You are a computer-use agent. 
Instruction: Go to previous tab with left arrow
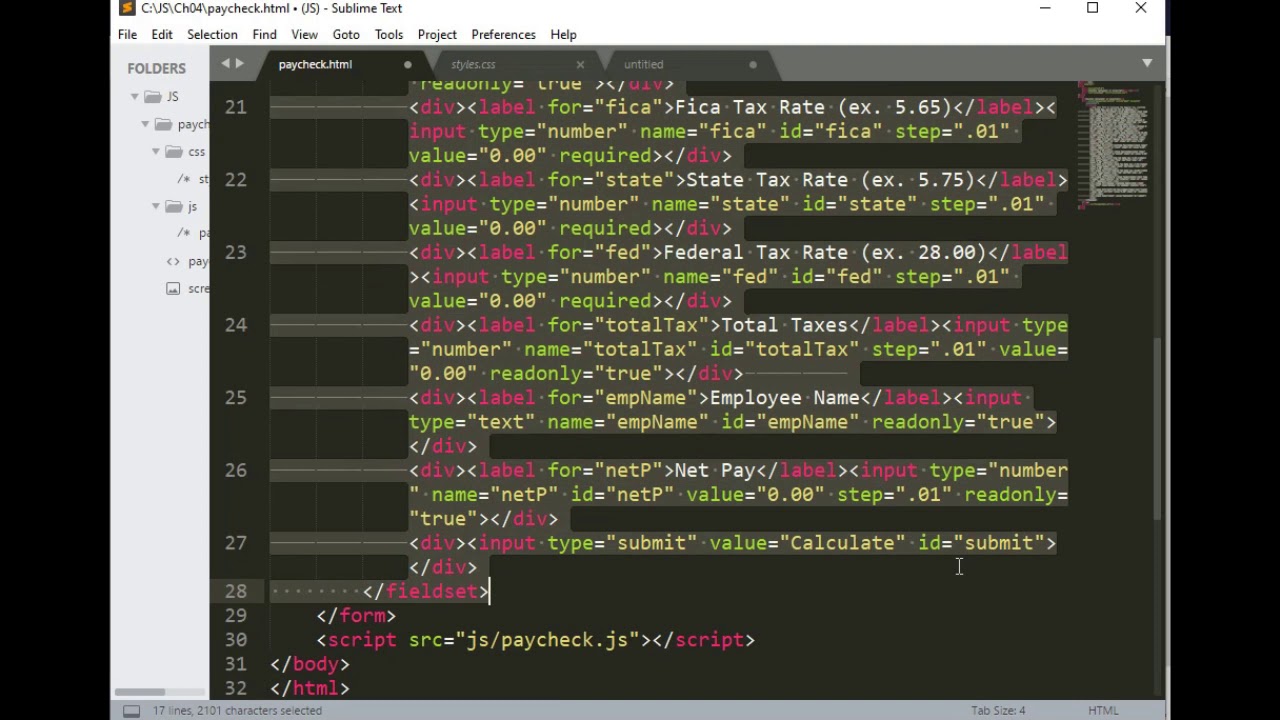coord(226,64)
